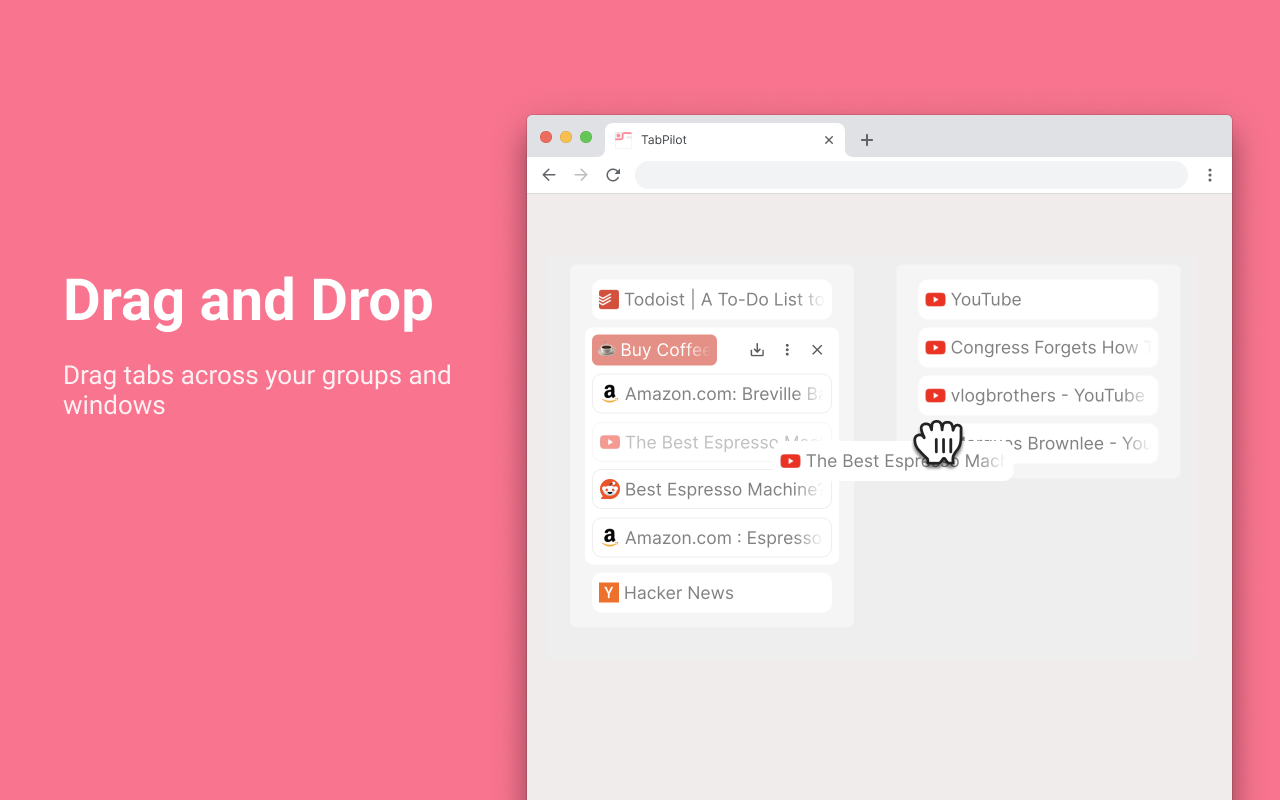Close the Buy Coffee group

pos(817,349)
